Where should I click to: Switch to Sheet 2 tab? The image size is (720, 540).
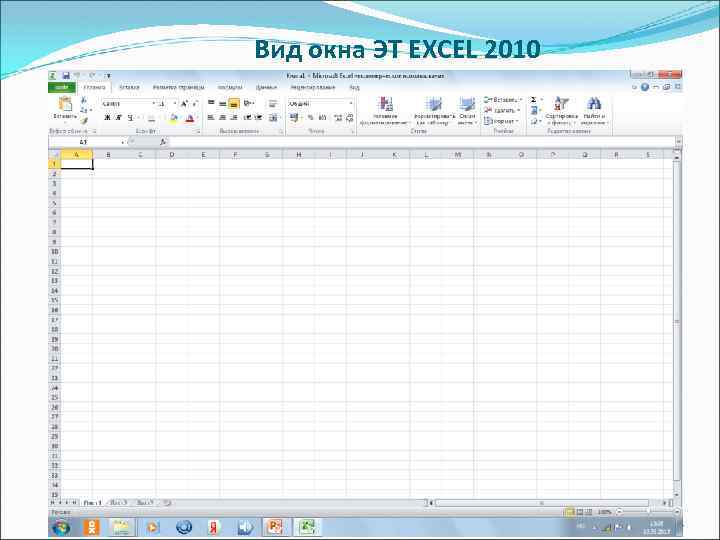118,503
